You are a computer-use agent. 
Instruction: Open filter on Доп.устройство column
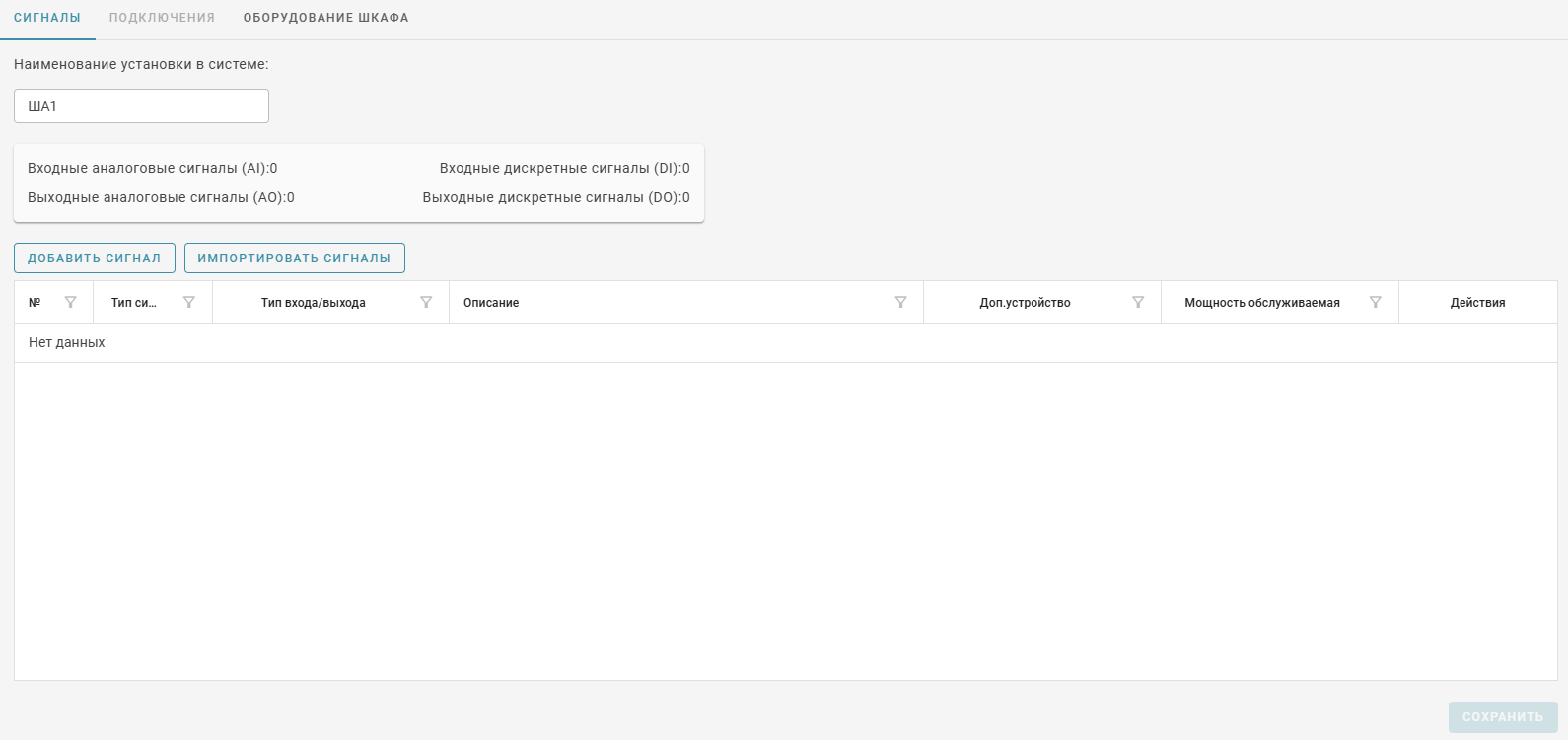[1138, 303]
